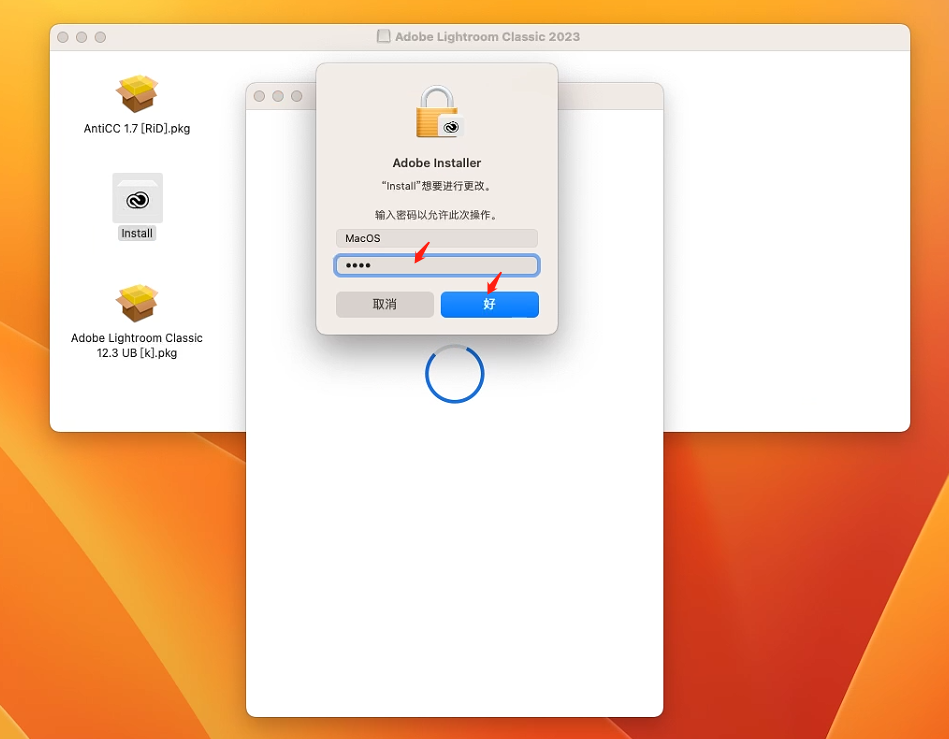949x739 pixels.
Task: Click the disk icon in Finder title bar
Action: tap(383, 36)
